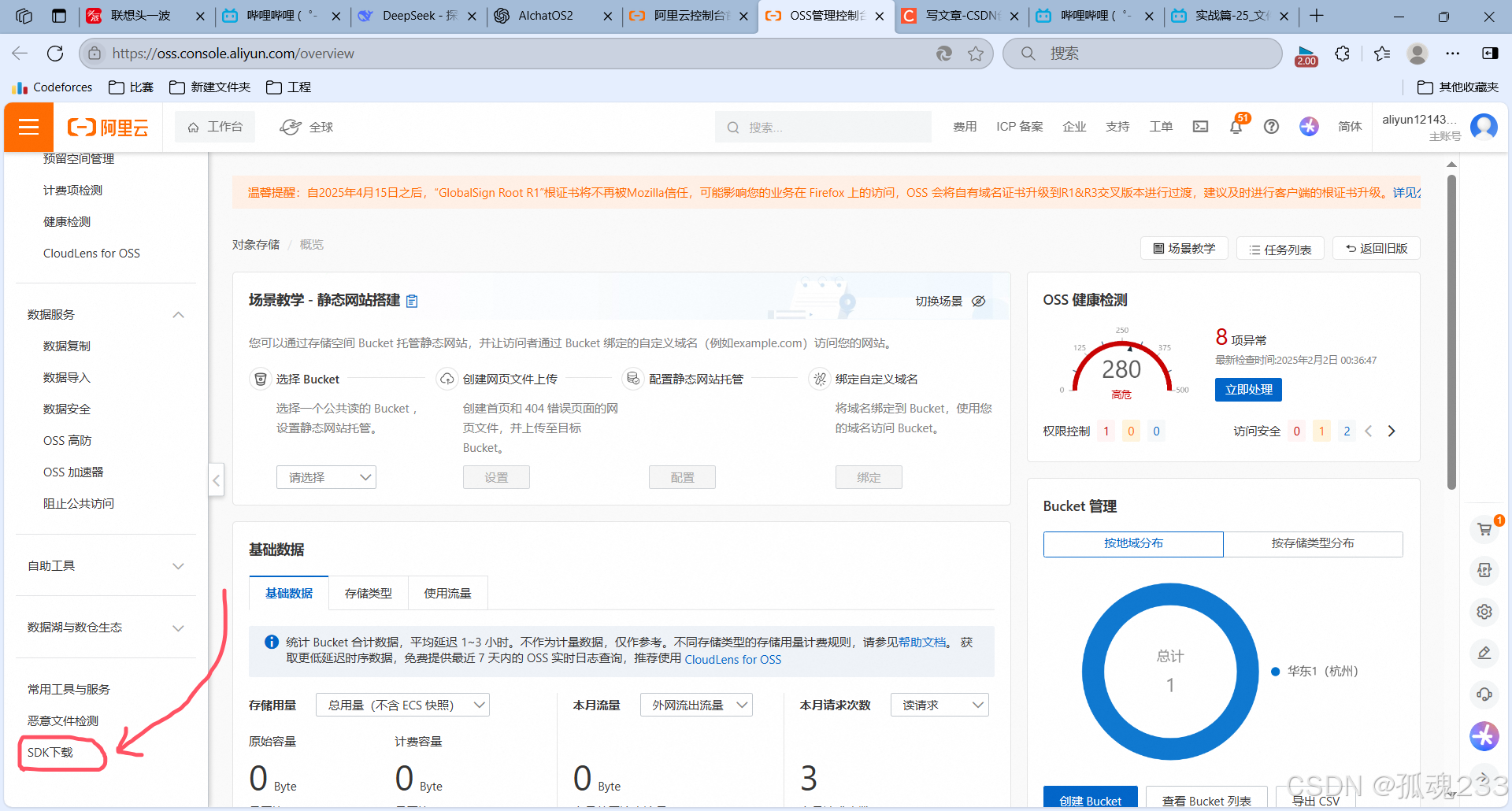This screenshot has width=1512, height=811.
Task: Switch to DeepSeek browser tab
Action: coord(417,16)
